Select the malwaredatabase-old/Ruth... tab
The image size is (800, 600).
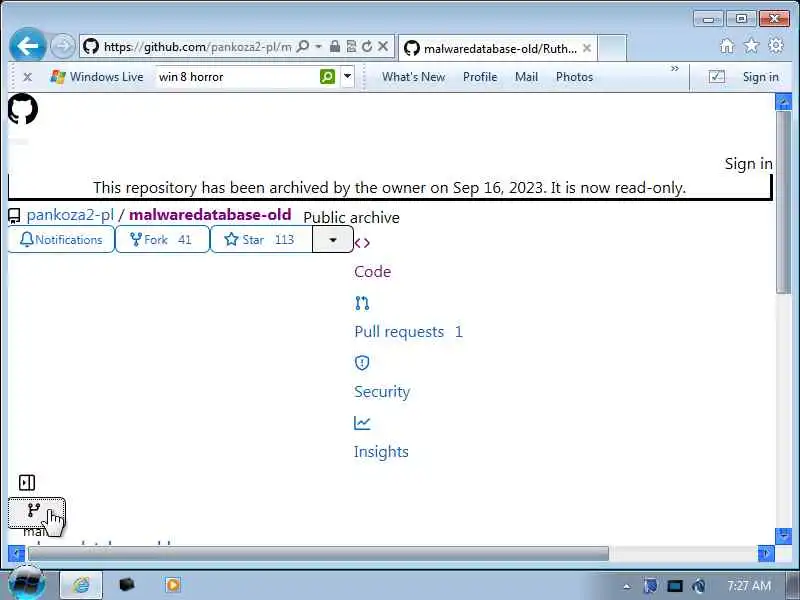point(497,48)
